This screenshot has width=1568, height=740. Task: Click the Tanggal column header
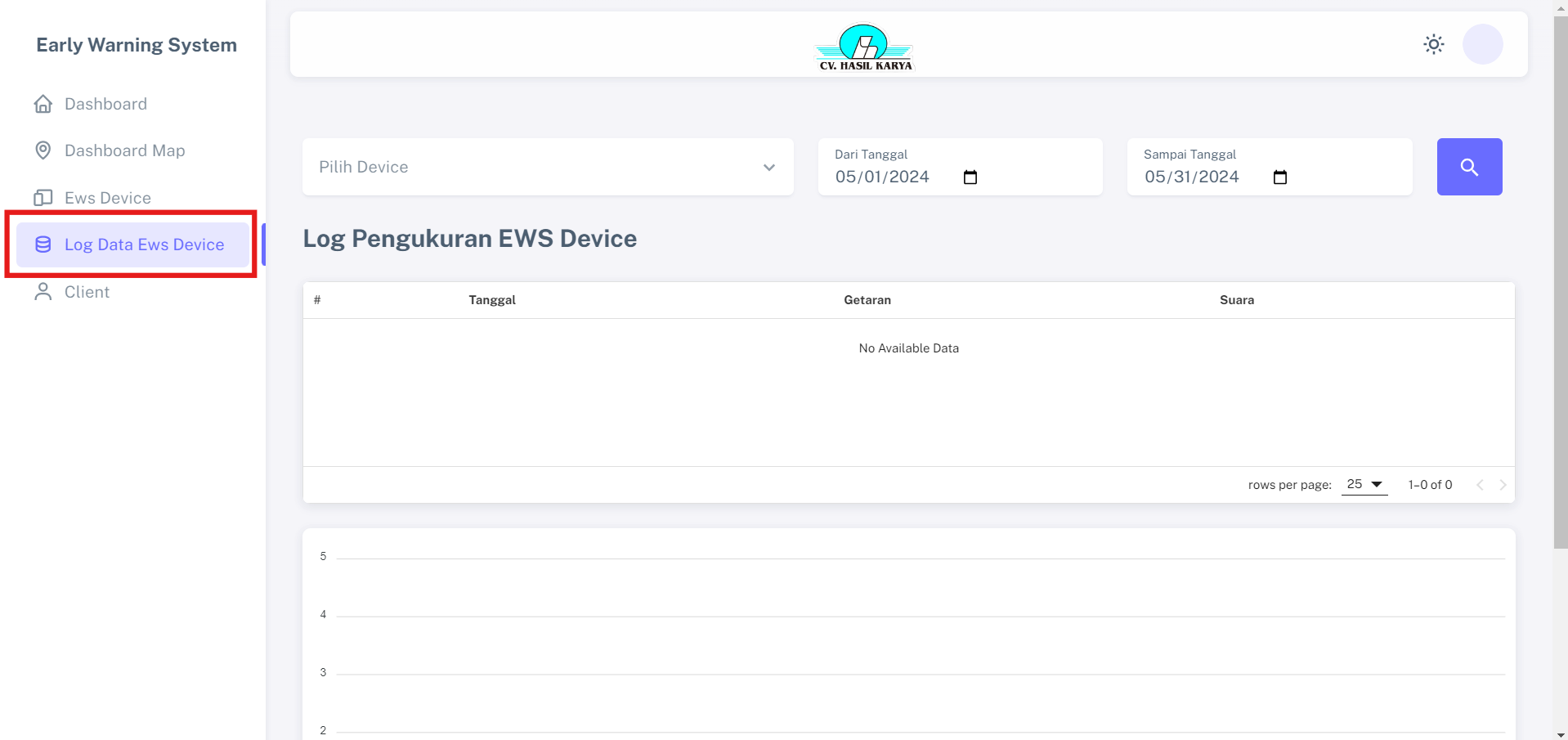(x=492, y=300)
